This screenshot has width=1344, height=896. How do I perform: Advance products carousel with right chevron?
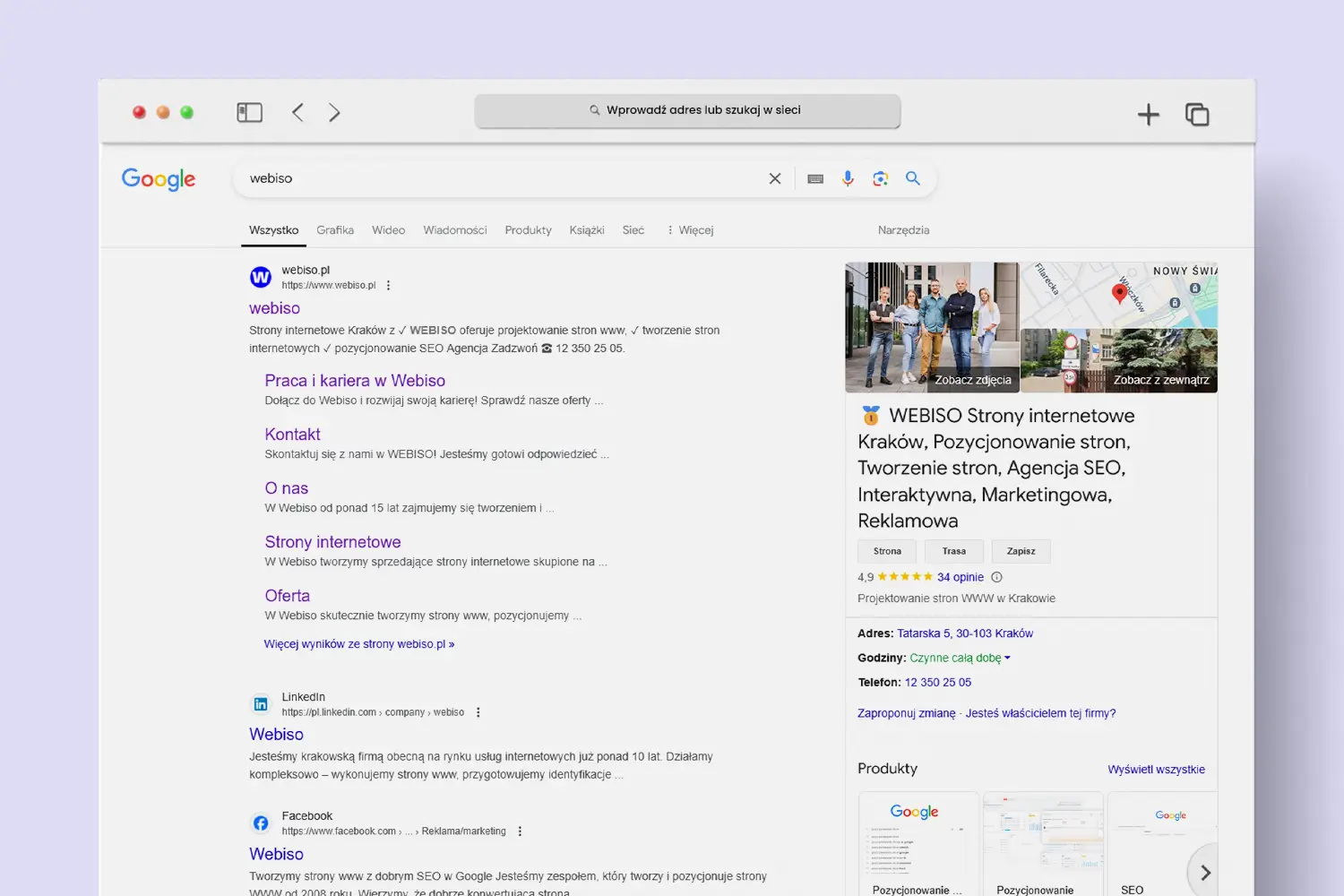point(1205,873)
